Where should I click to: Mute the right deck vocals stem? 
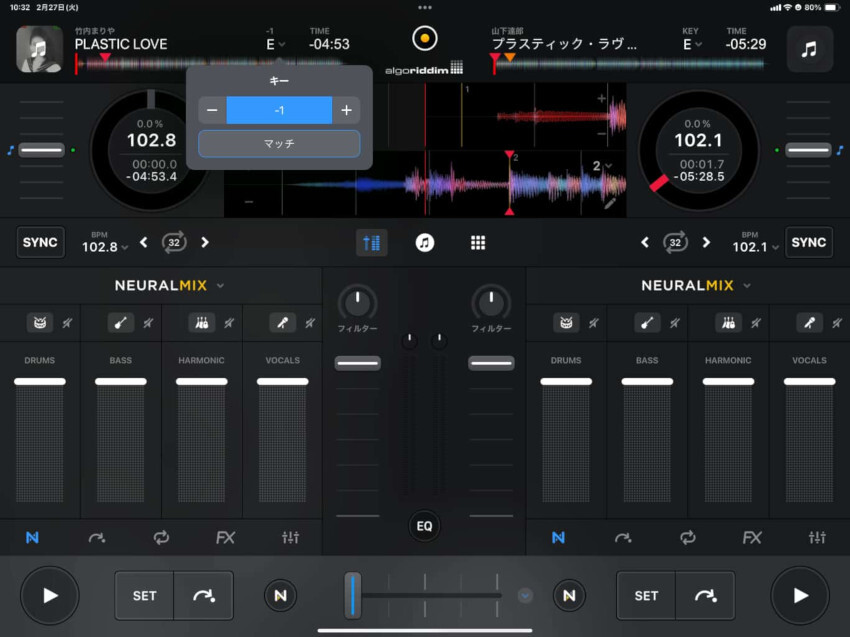coord(836,323)
